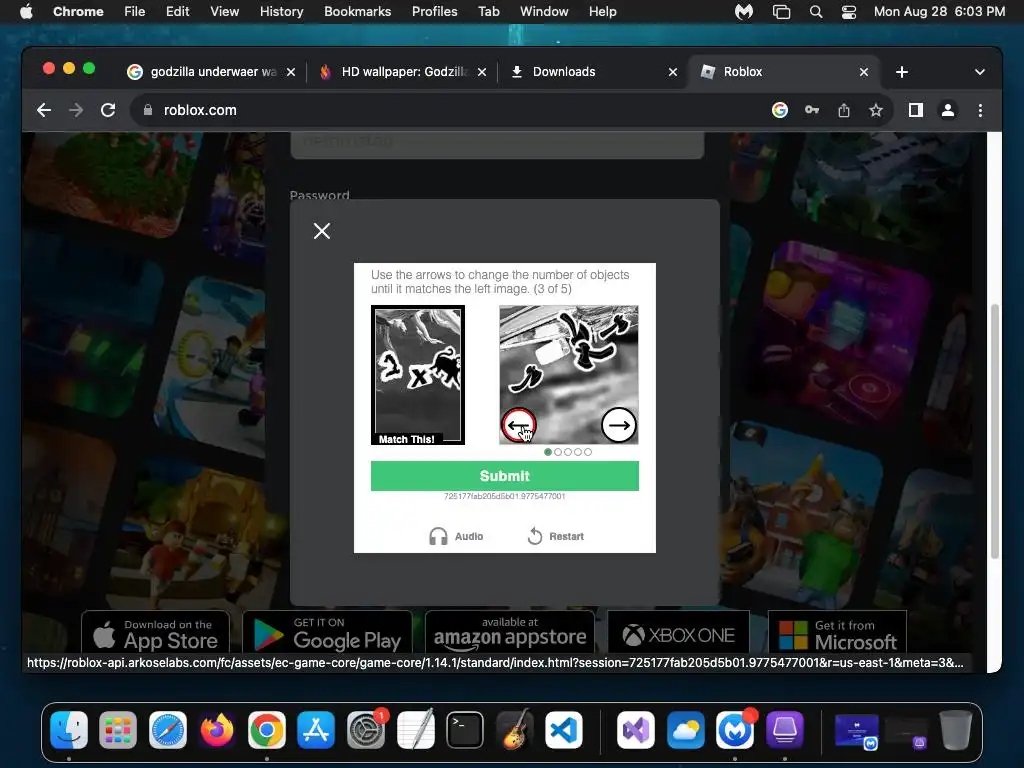The image size is (1024, 768).
Task: Close the HD wallpaper tab
Action: click(x=482, y=72)
